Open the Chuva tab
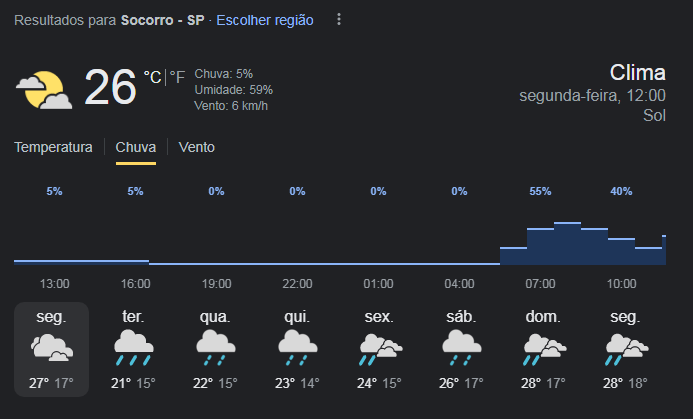This screenshot has width=693, height=419. pos(136,147)
